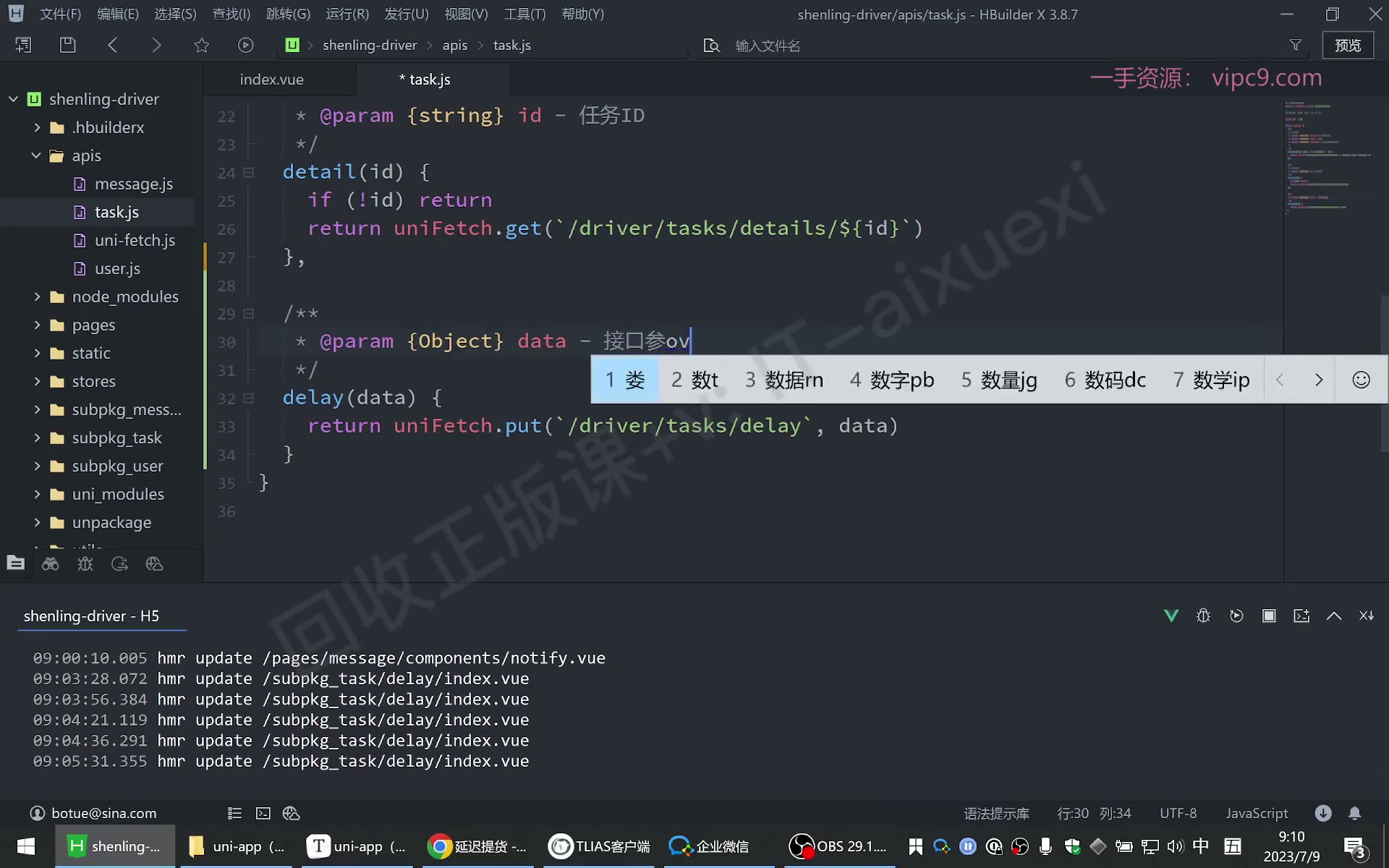Viewport: 1389px width, 868px height.
Task: Click the sidebar toggle icon in toolbar
Action: [22, 45]
